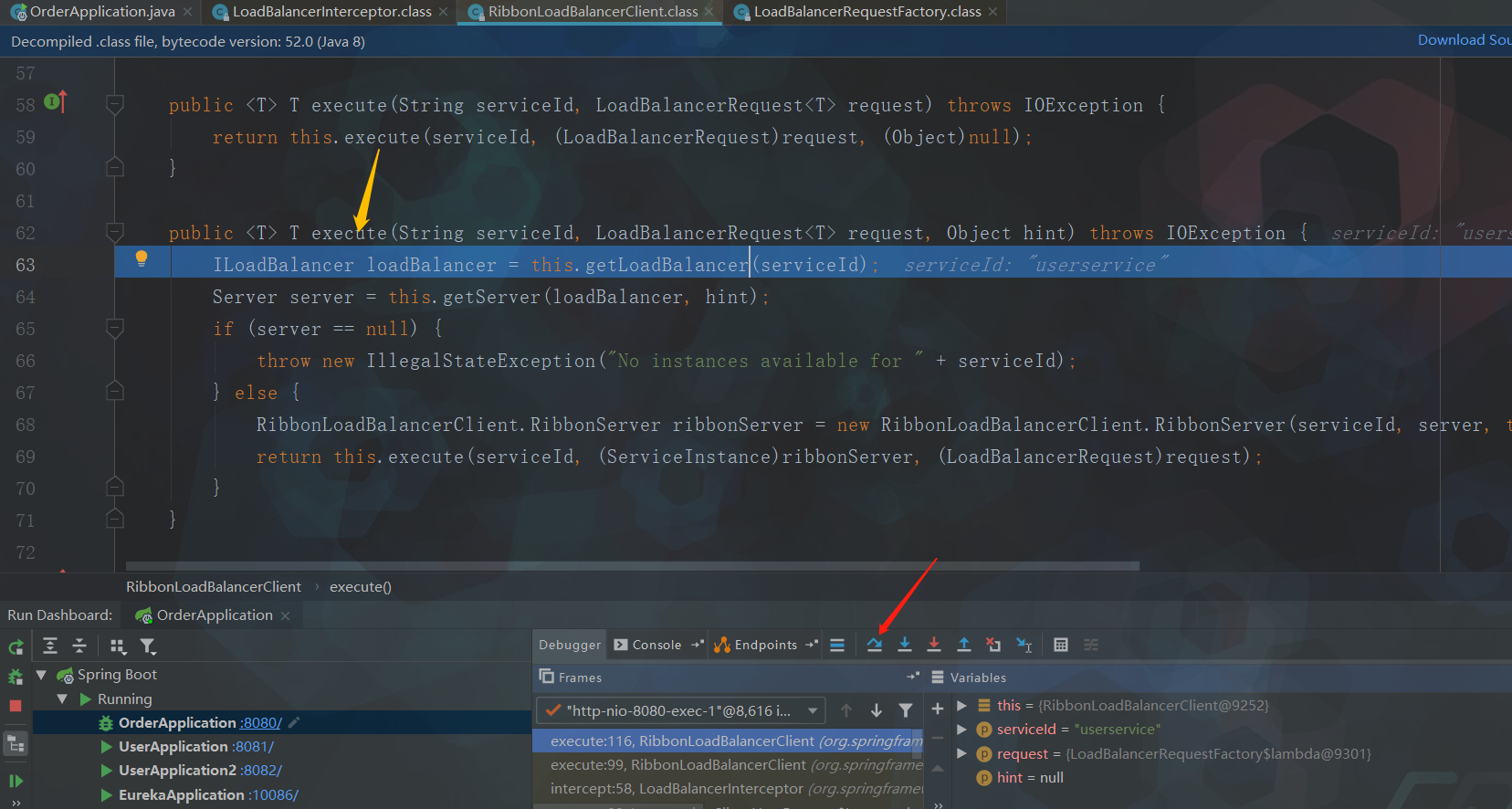
Task: Click the Show Execution Point icon
Action: tap(837, 645)
